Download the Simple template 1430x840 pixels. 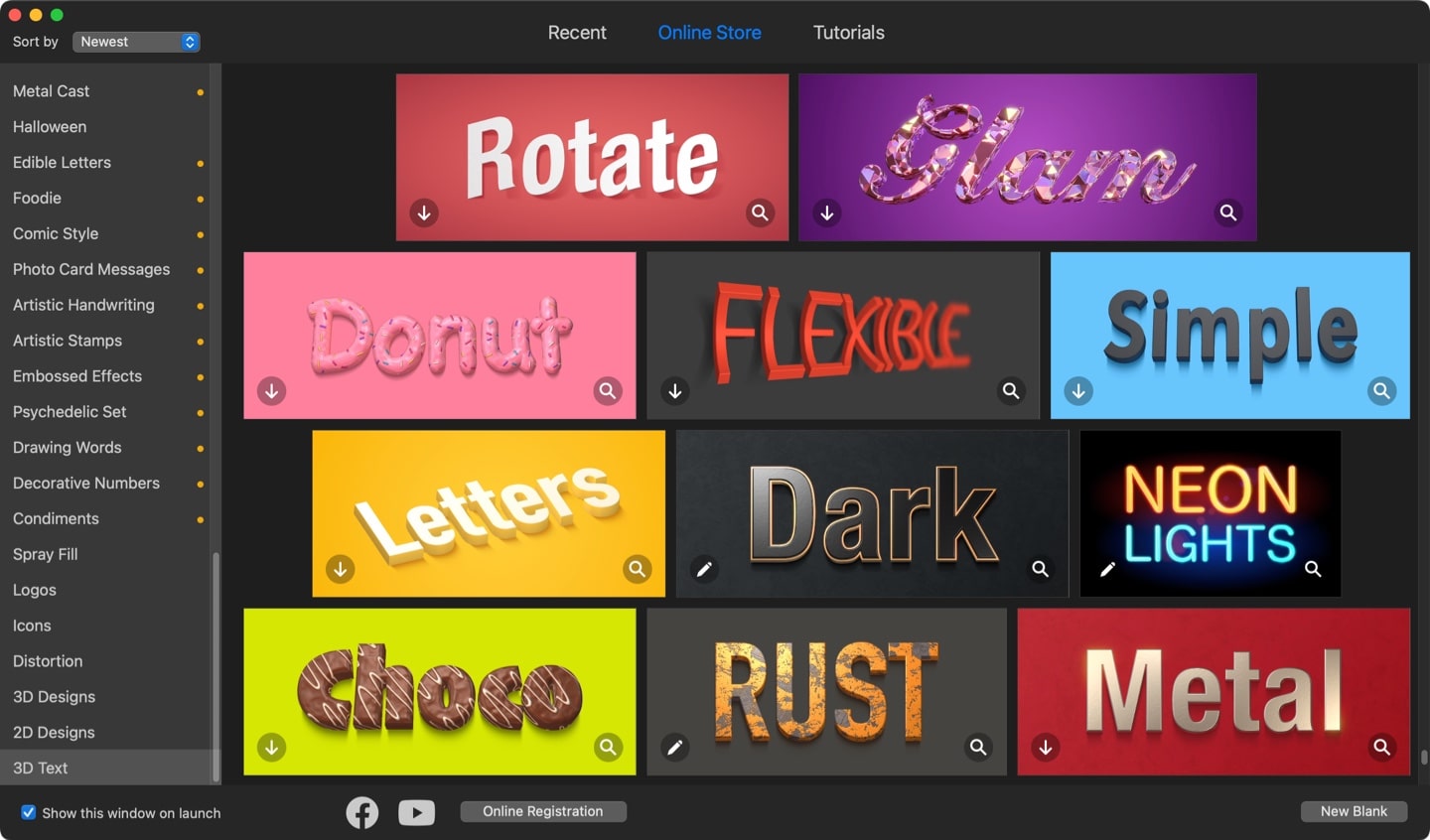1078,391
